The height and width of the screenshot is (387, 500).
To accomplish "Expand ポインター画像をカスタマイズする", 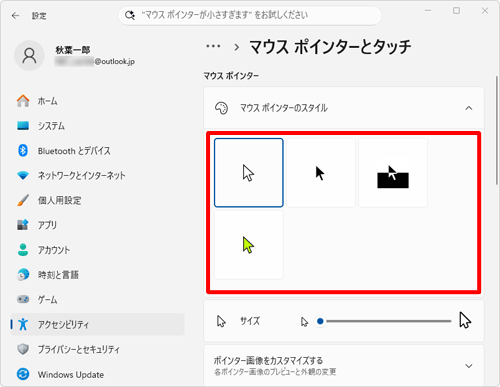I will (x=469, y=366).
